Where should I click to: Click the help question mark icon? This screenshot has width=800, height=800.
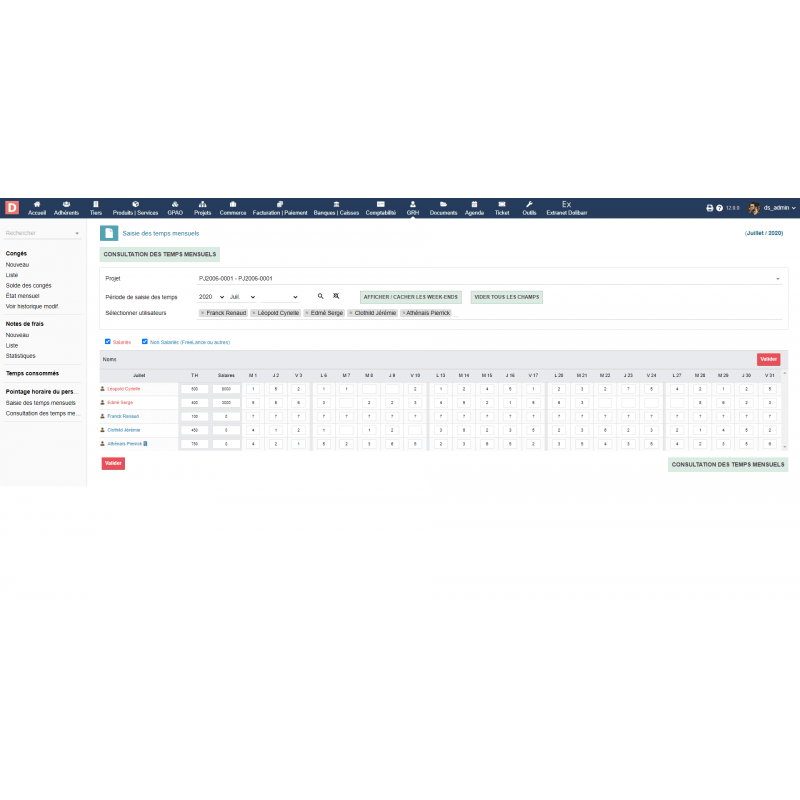(719, 208)
